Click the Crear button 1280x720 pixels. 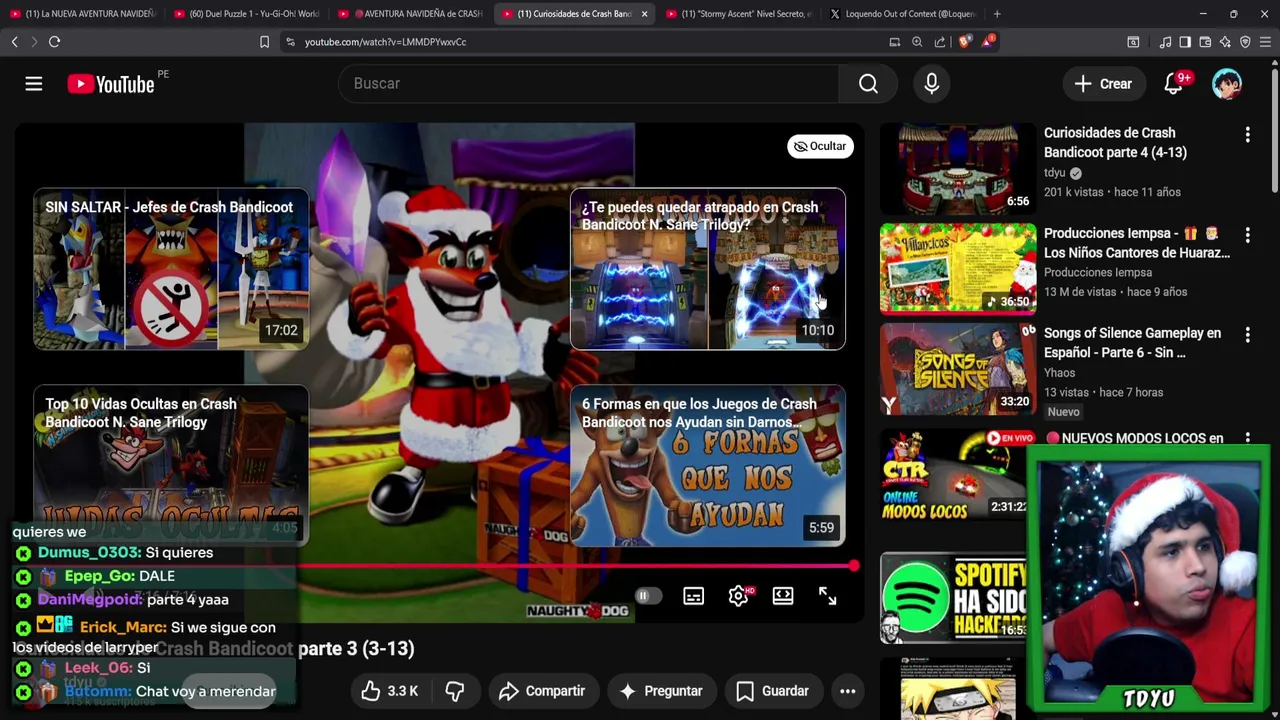pos(1104,84)
